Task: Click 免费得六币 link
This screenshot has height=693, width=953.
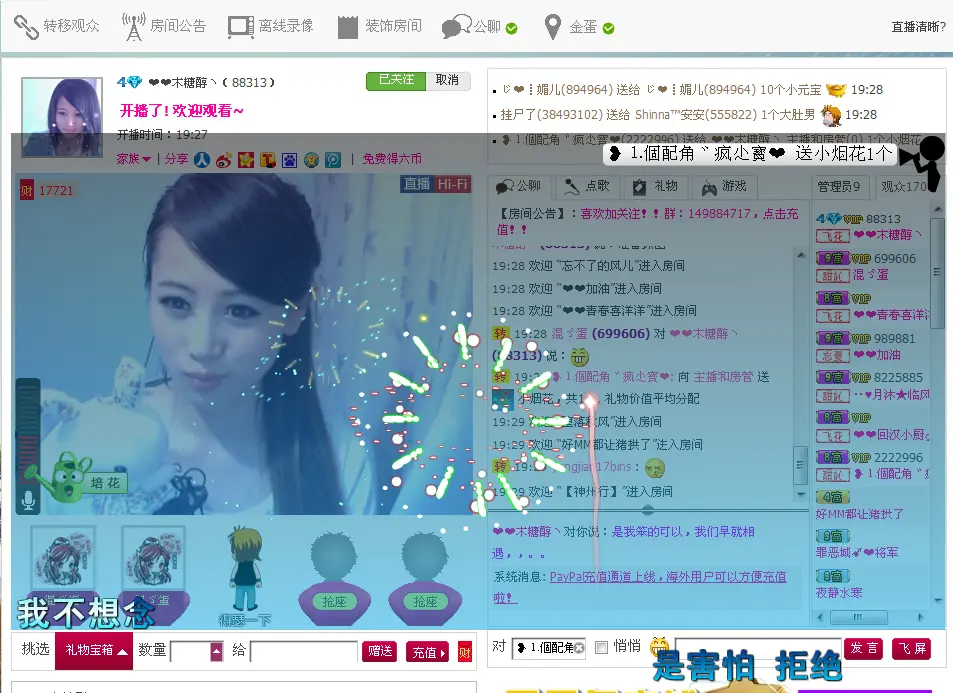Action: click(x=392, y=159)
